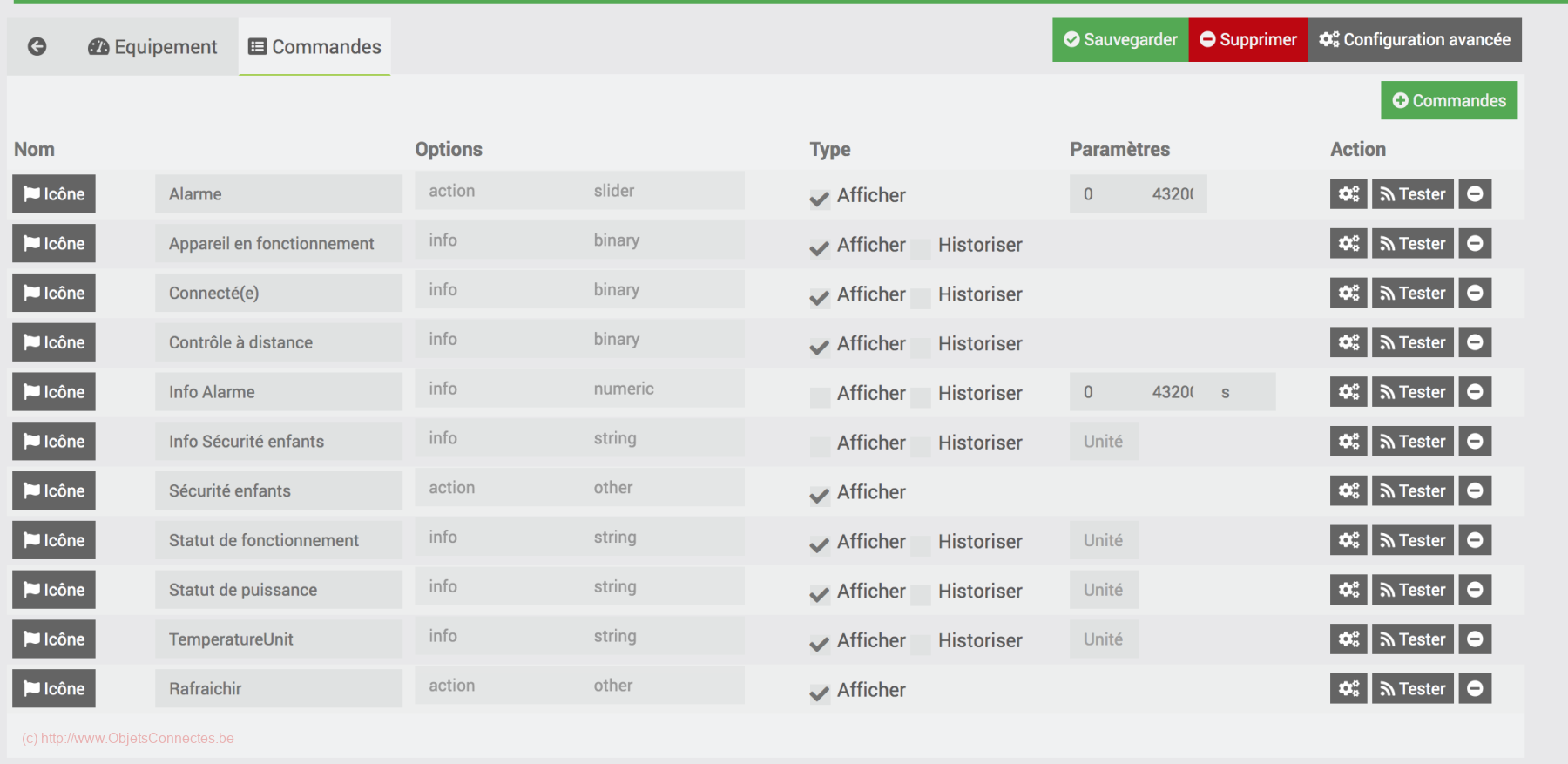The image size is (1568, 764).
Task: Remove the Connecté(e) command
Action: click(1475, 293)
